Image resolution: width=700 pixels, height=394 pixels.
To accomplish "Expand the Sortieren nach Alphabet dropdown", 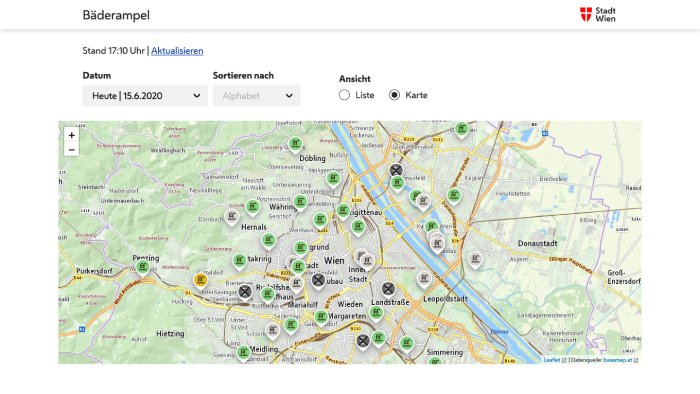I will tap(257, 95).
